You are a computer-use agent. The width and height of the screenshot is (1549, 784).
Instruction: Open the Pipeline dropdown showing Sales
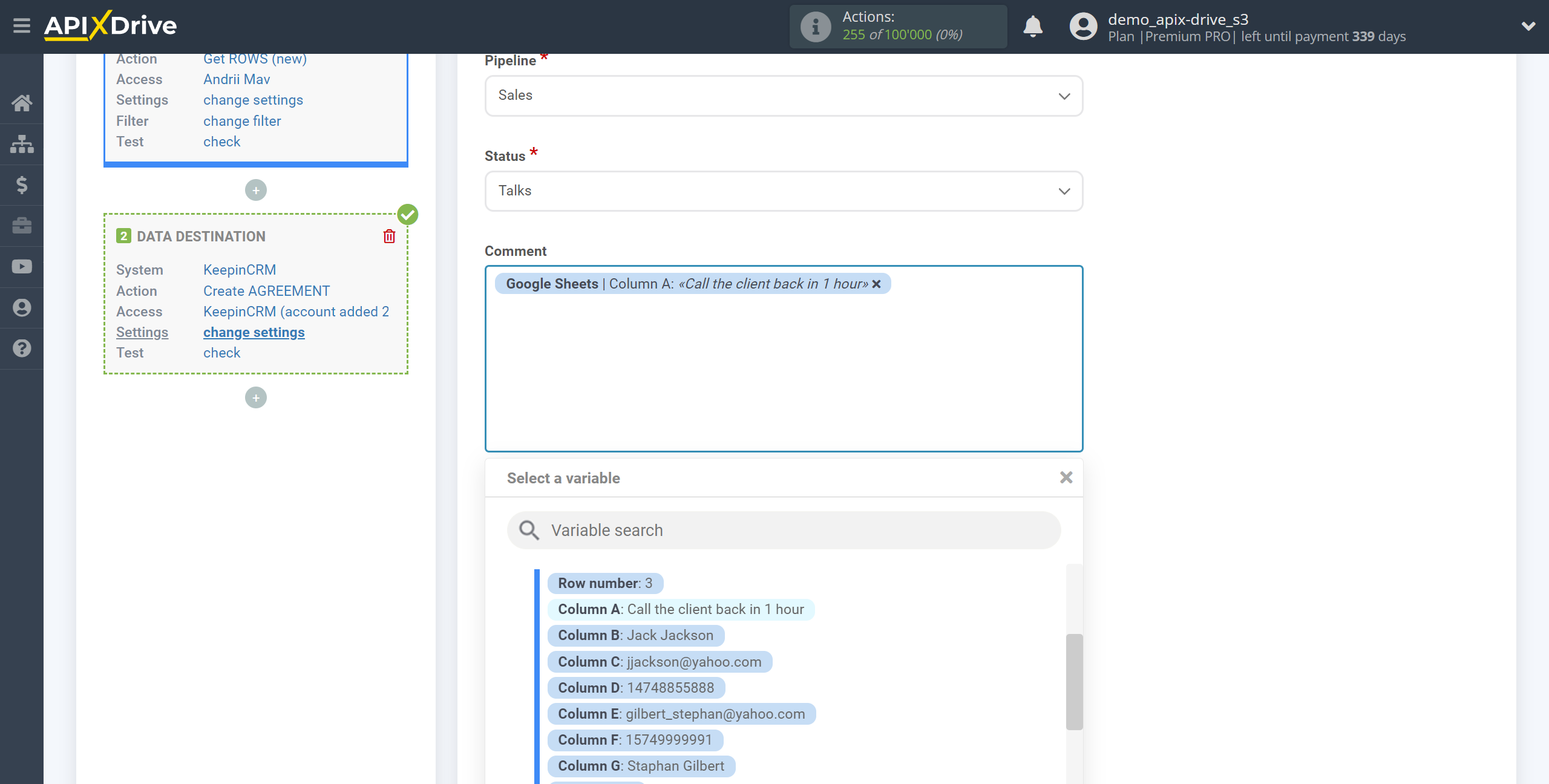(784, 96)
